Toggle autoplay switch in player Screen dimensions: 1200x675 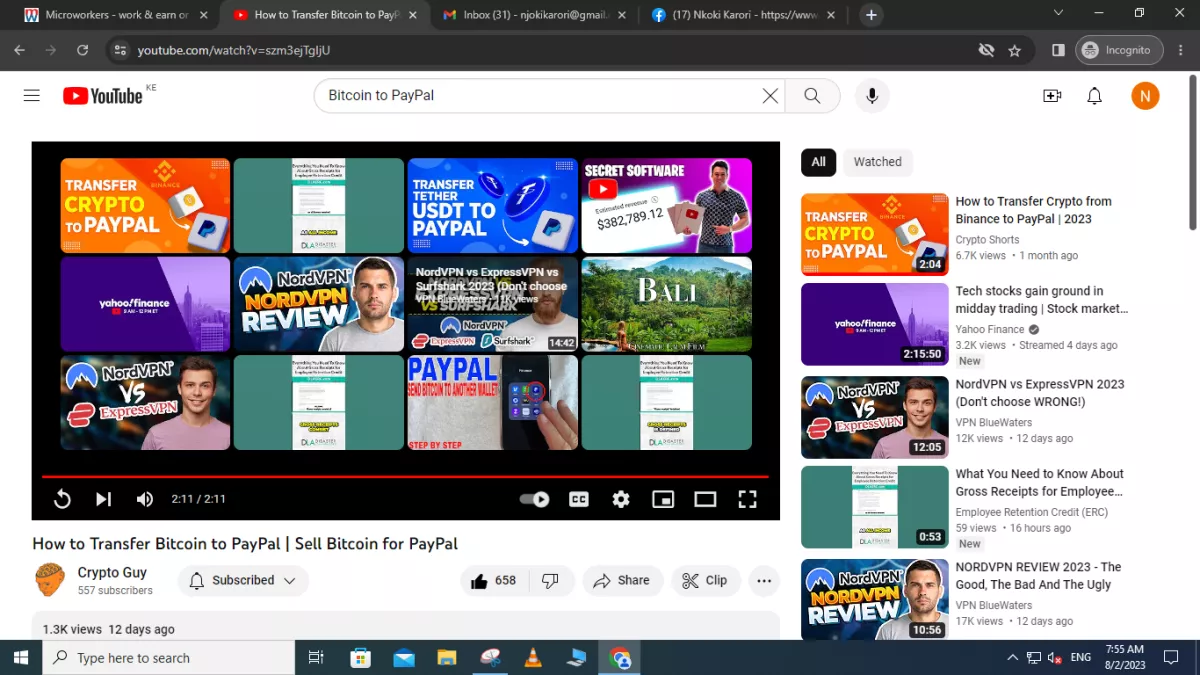coord(534,498)
